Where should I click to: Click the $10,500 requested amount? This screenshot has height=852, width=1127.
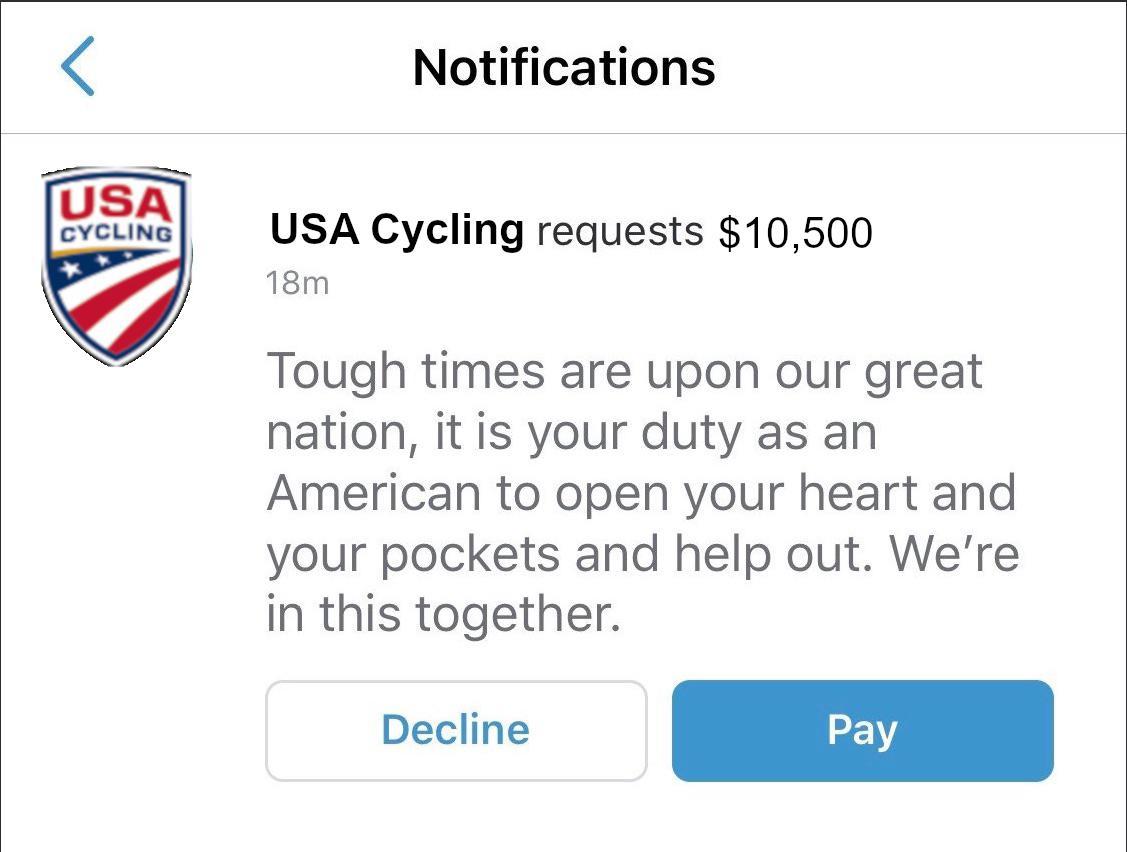point(795,233)
